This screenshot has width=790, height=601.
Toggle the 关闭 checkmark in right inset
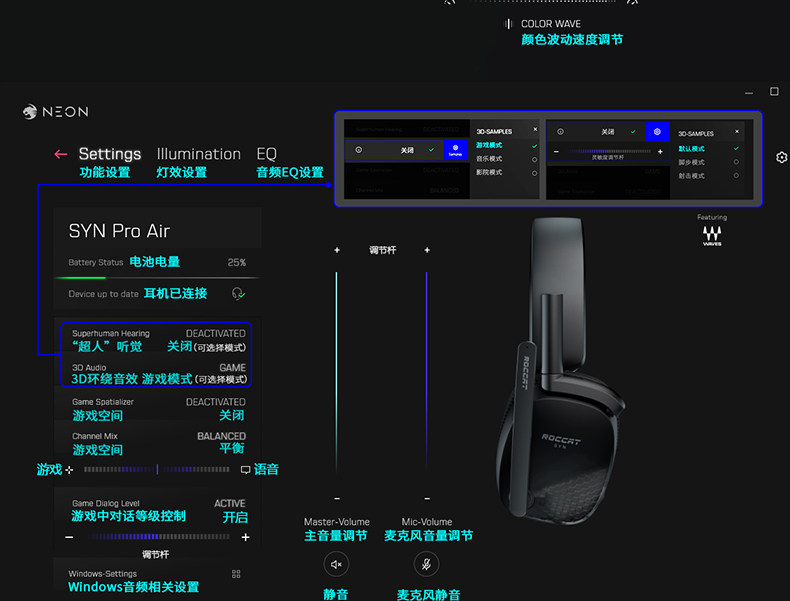point(633,131)
